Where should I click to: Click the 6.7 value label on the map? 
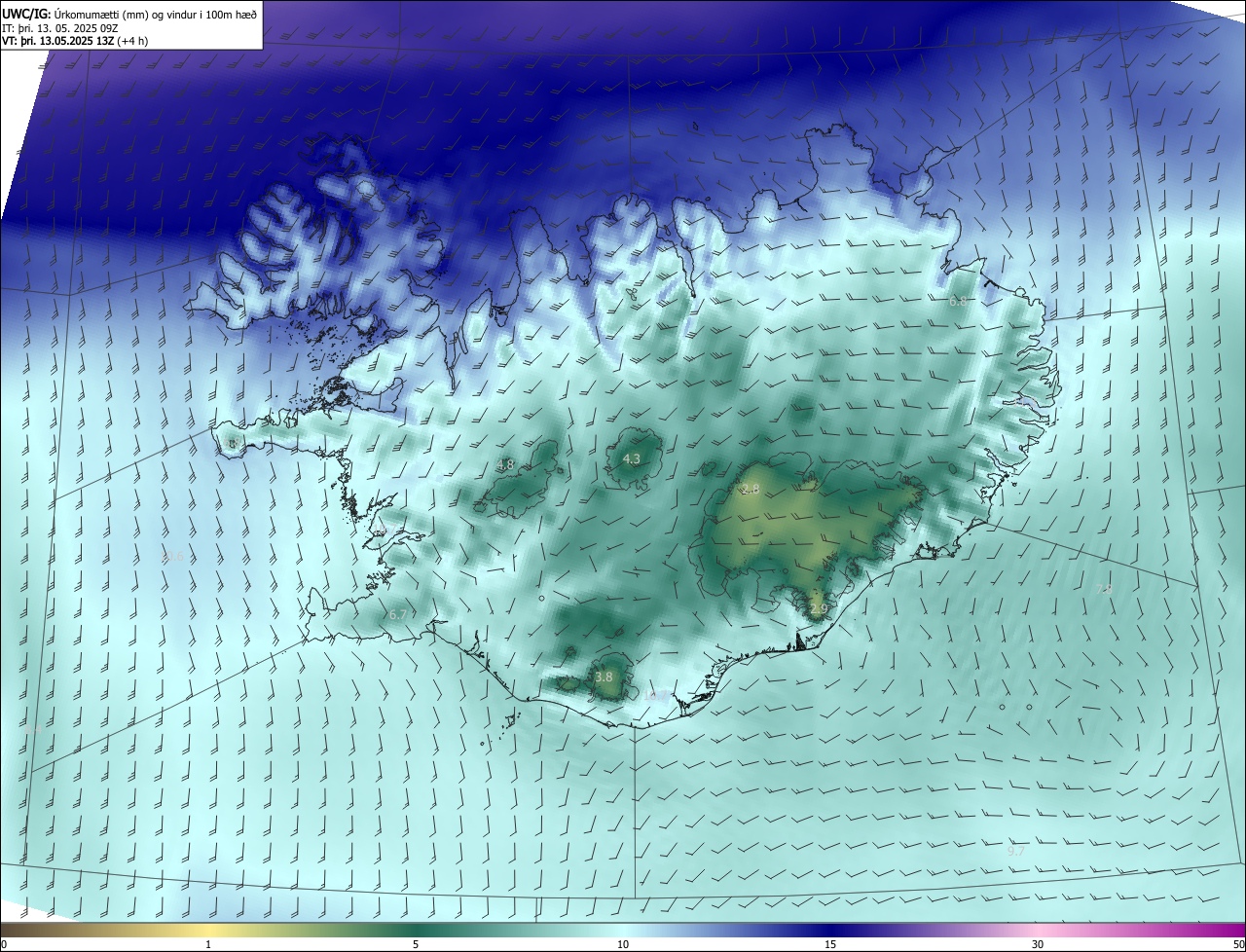[397, 615]
